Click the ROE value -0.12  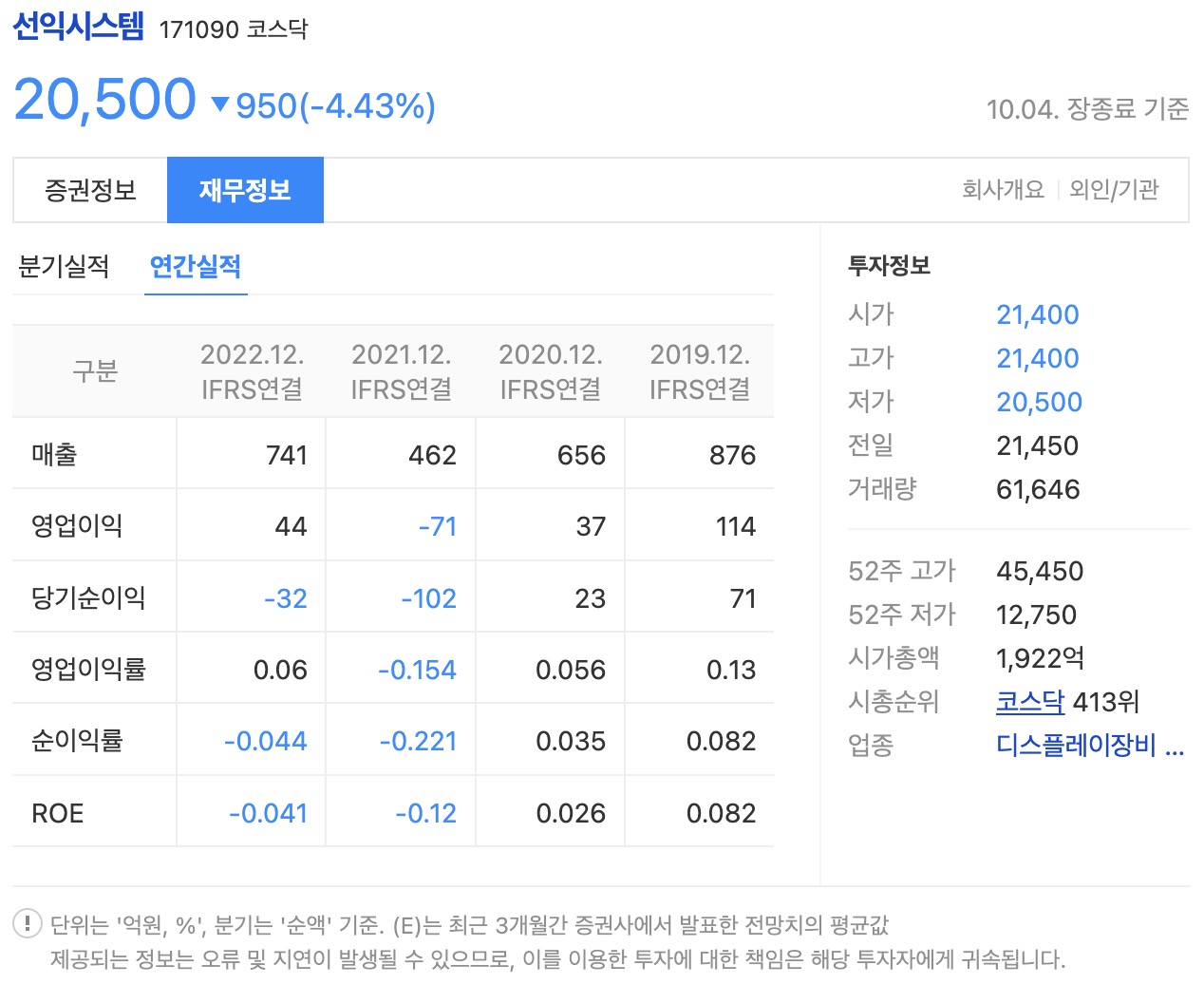click(x=426, y=814)
